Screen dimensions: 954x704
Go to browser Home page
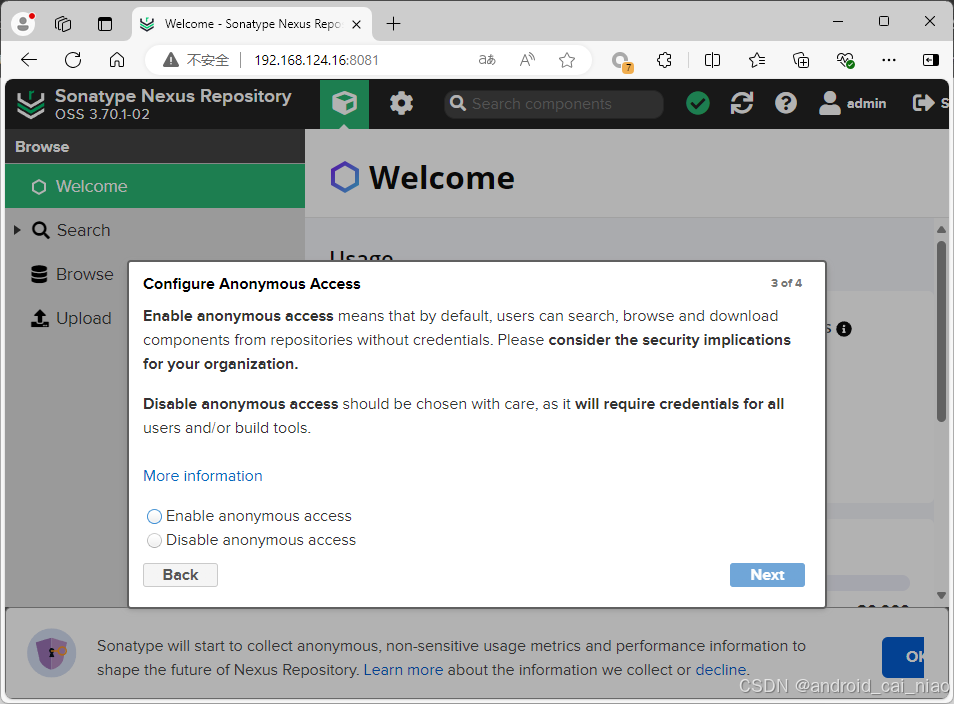(117, 60)
